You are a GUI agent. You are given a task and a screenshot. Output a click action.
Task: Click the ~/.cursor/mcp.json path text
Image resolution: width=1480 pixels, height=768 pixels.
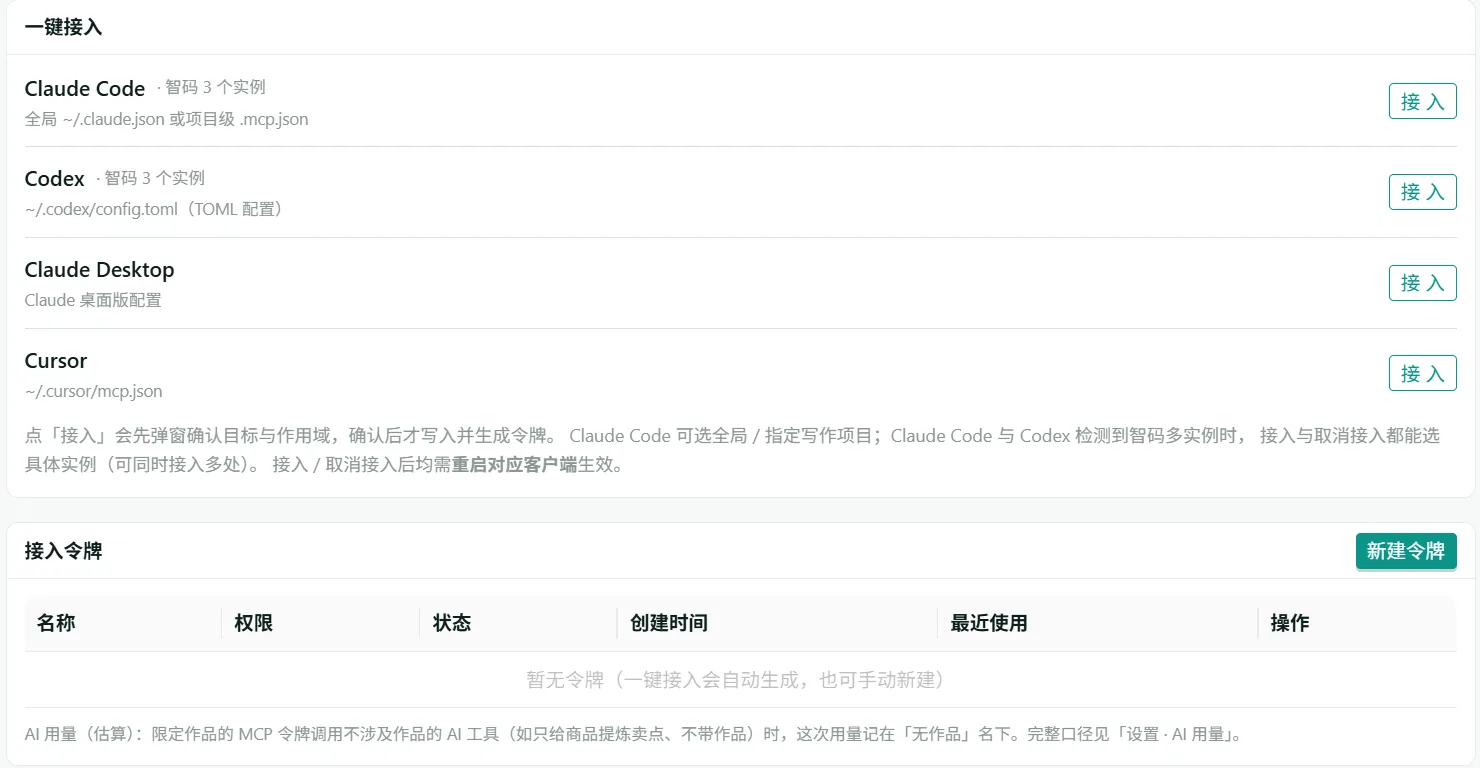point(94,391)
